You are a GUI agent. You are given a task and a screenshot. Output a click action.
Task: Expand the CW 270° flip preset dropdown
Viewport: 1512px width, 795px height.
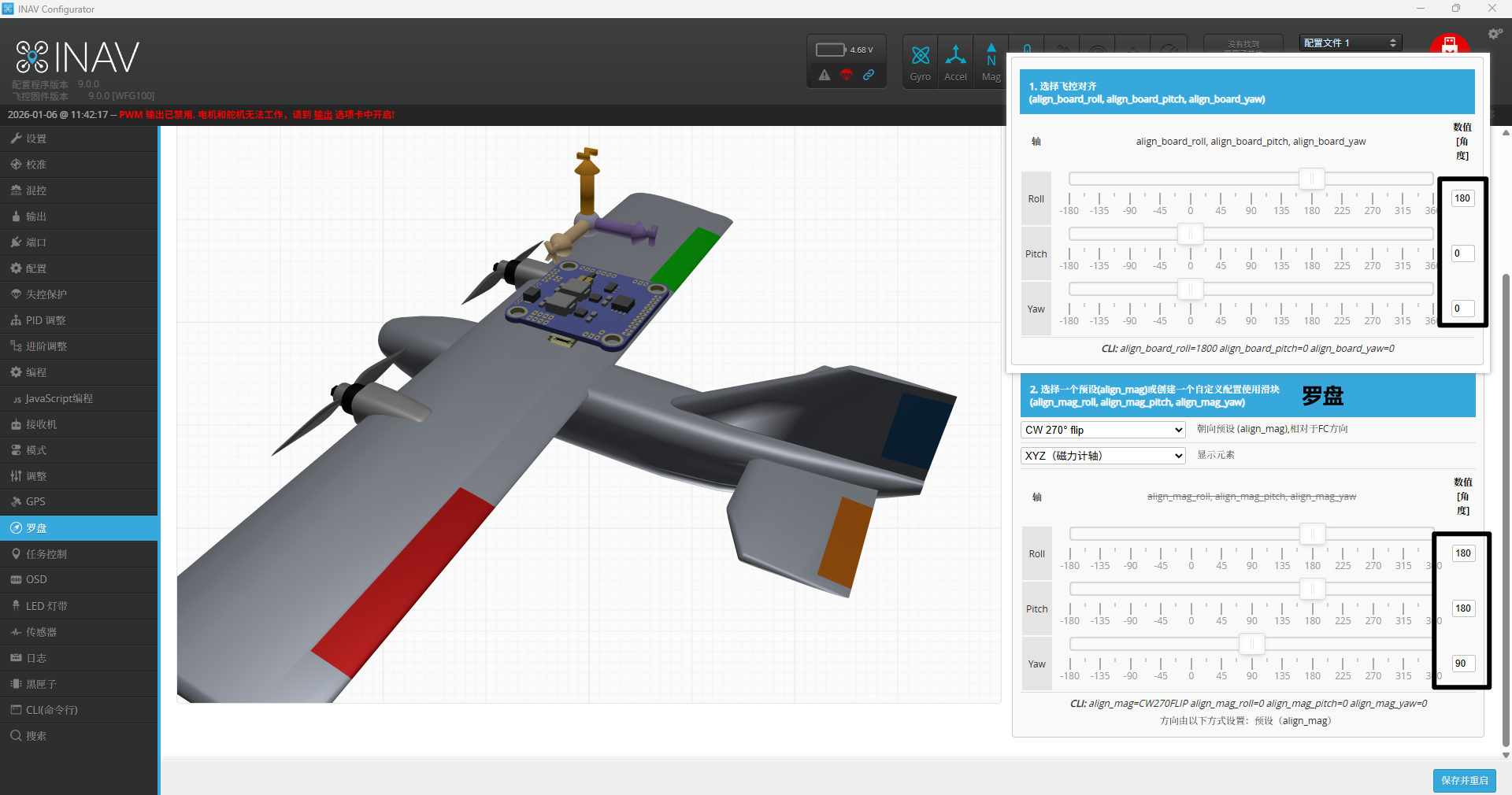(x=1102, y=430)
